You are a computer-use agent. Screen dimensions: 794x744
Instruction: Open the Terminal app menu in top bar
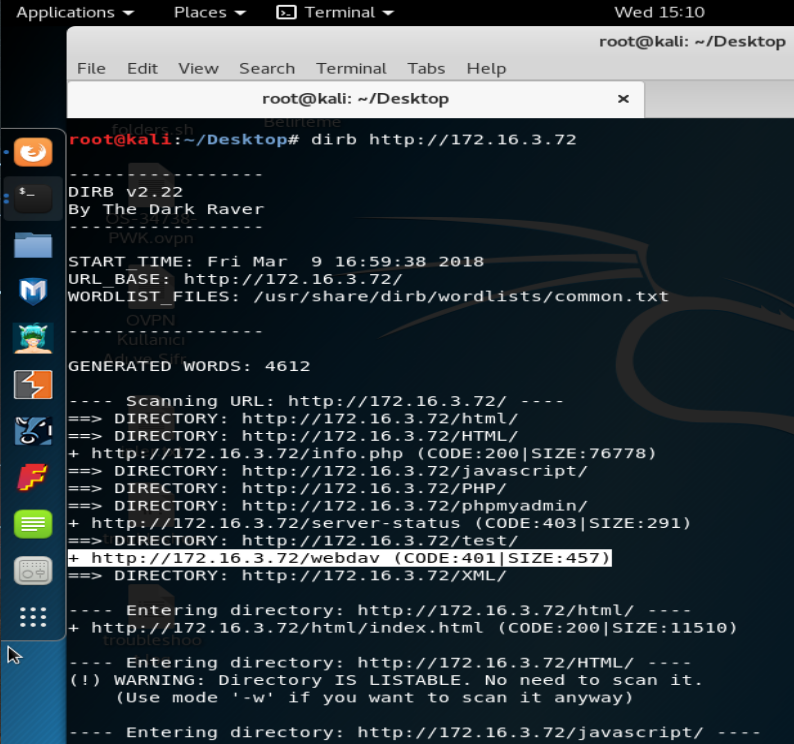pos(335,12)
